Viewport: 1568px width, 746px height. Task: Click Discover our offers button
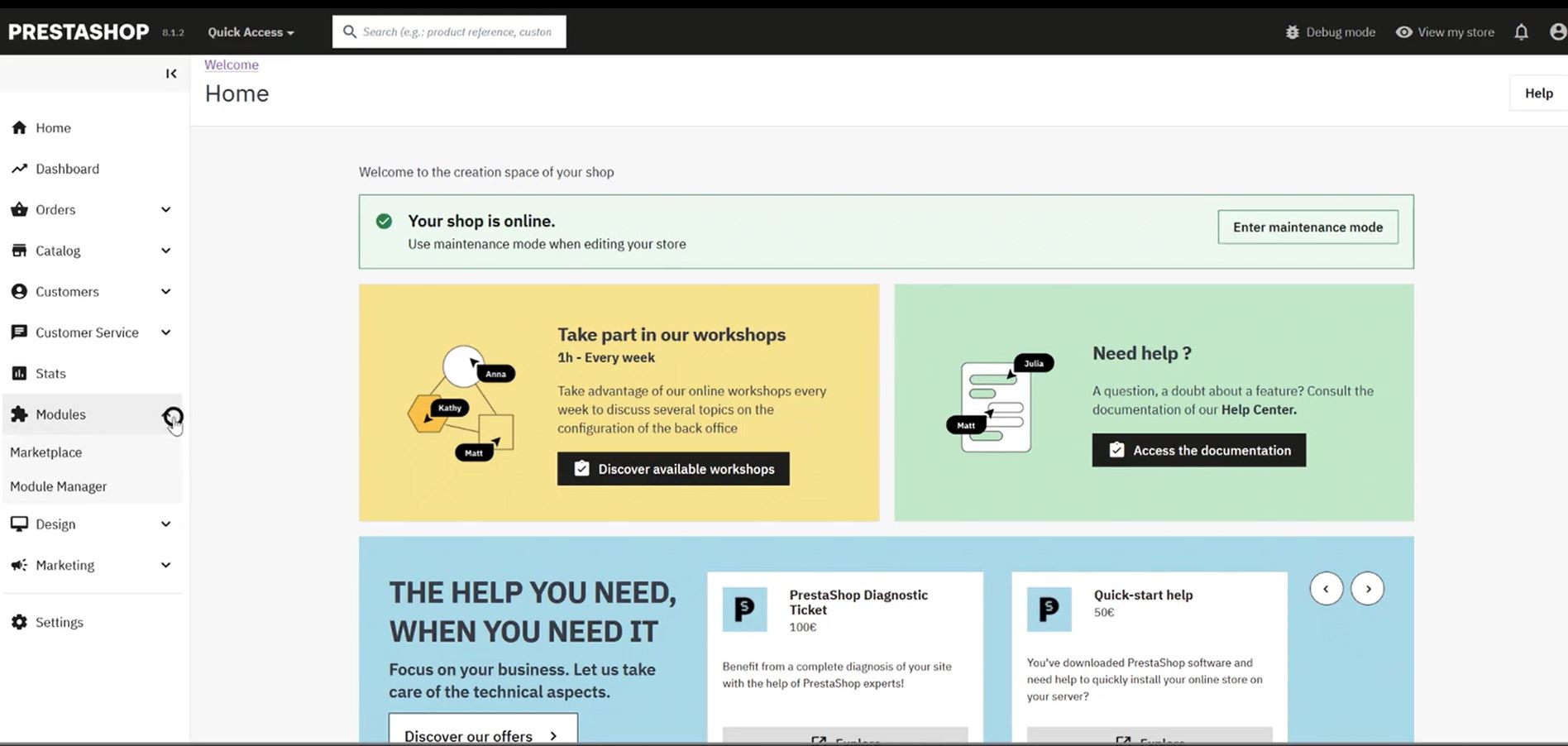pos(483,730)
